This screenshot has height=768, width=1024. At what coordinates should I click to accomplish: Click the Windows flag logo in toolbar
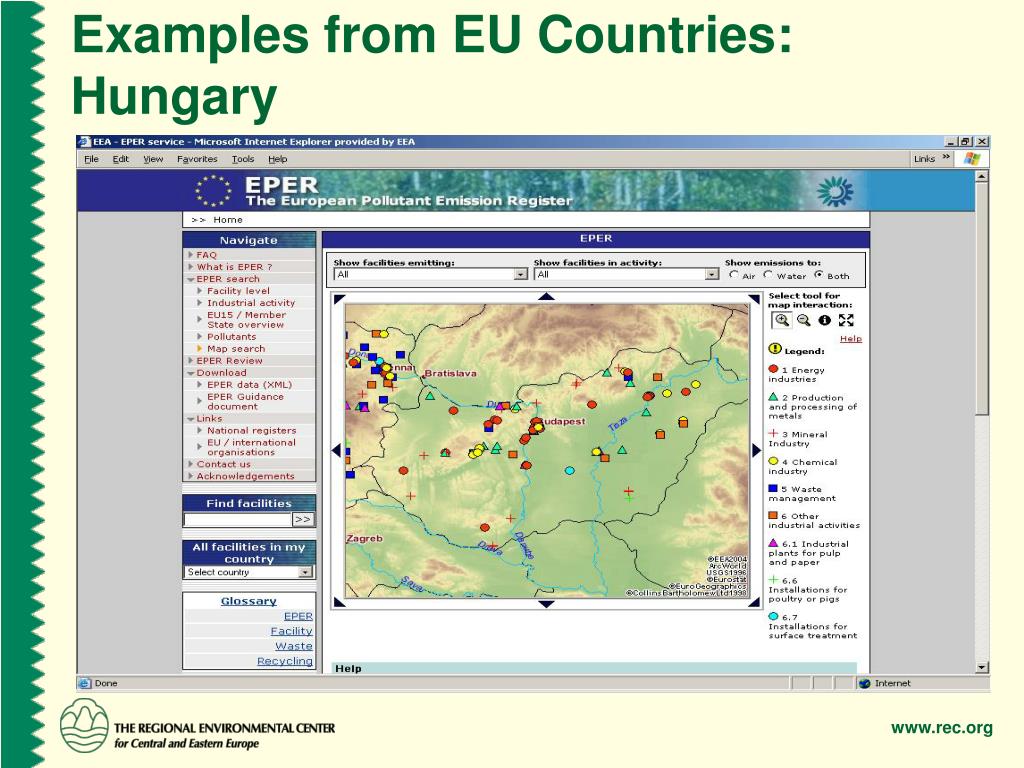tap(972, 159)
